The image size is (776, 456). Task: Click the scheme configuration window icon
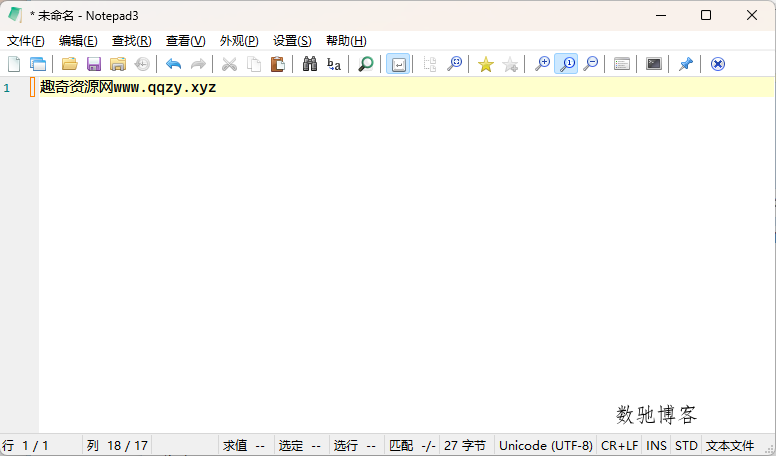point(622,64)
